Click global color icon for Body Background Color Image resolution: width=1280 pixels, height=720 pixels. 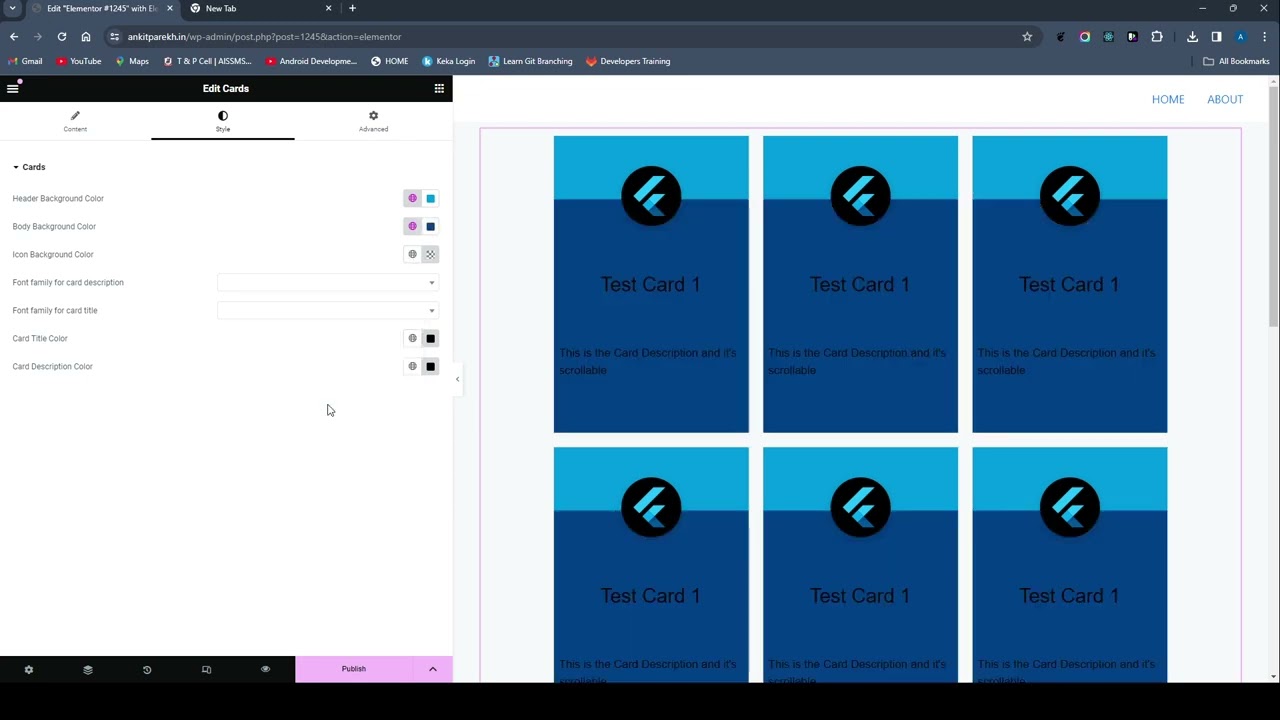[x=412, y=226]
